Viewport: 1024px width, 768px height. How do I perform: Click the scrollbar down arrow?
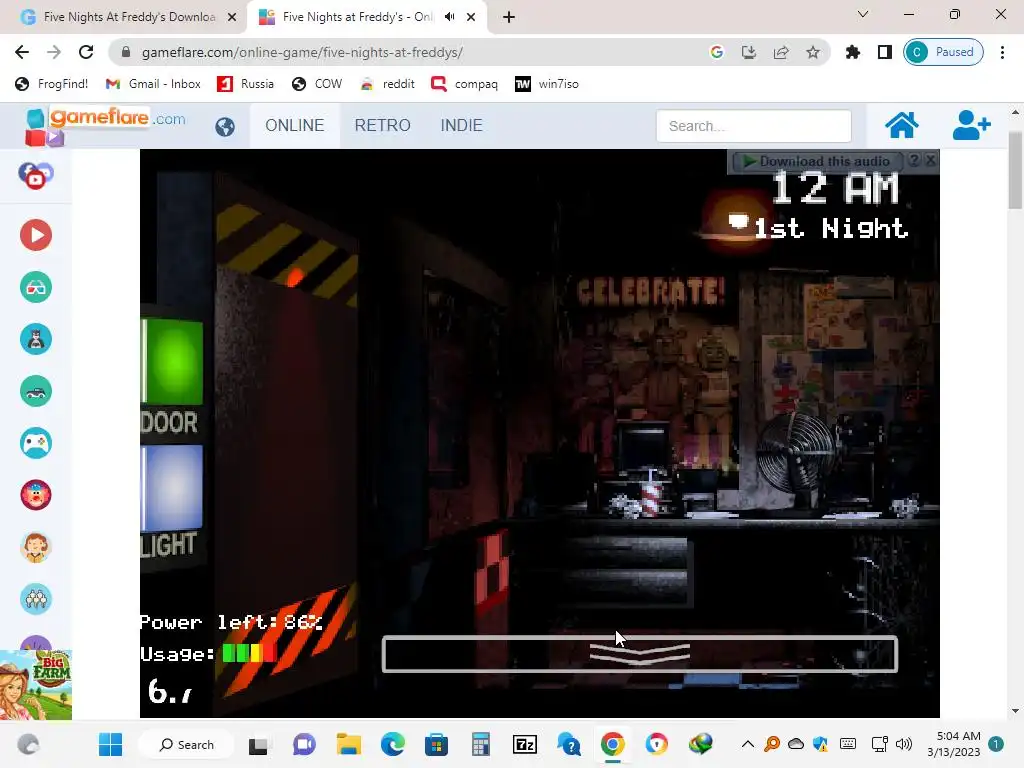coord(1016,711)
